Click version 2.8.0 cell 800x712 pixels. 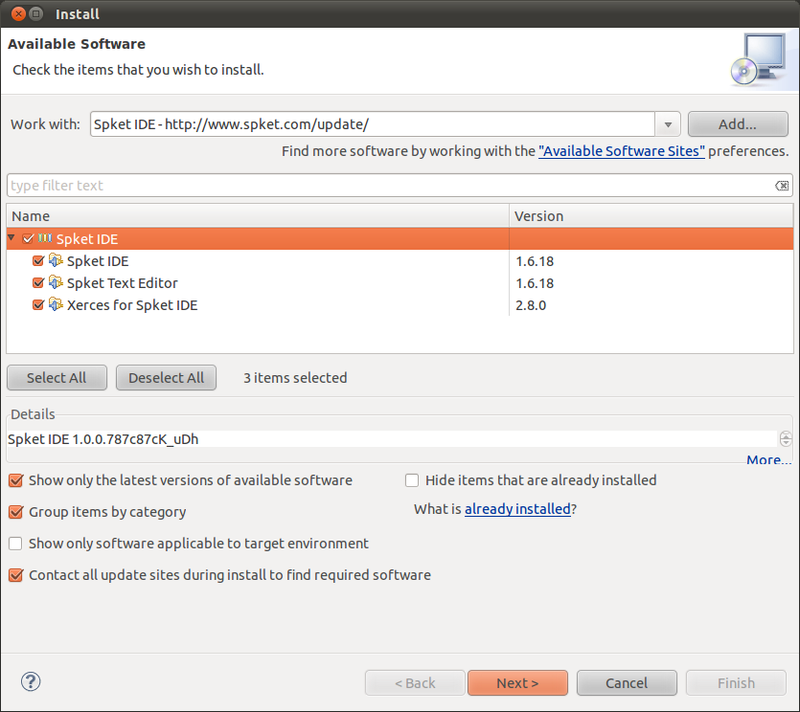point(531,305)
